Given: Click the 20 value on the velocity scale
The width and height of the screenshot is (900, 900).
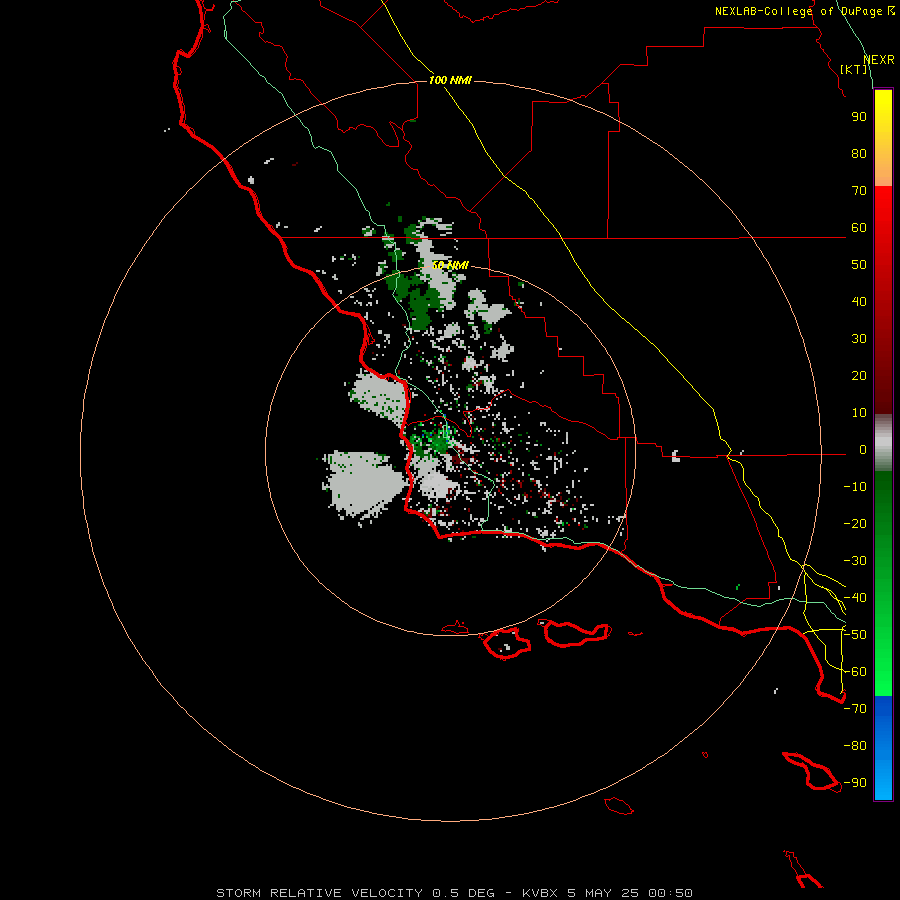Looking at the screenshot, I should (x=859, y=376).
